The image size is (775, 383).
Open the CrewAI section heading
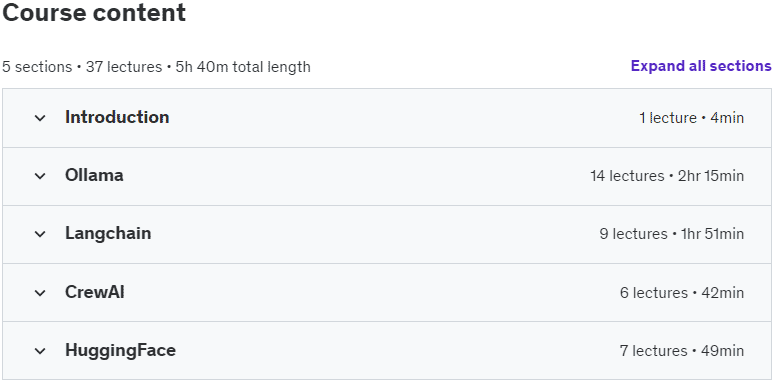tap(95, 292)
